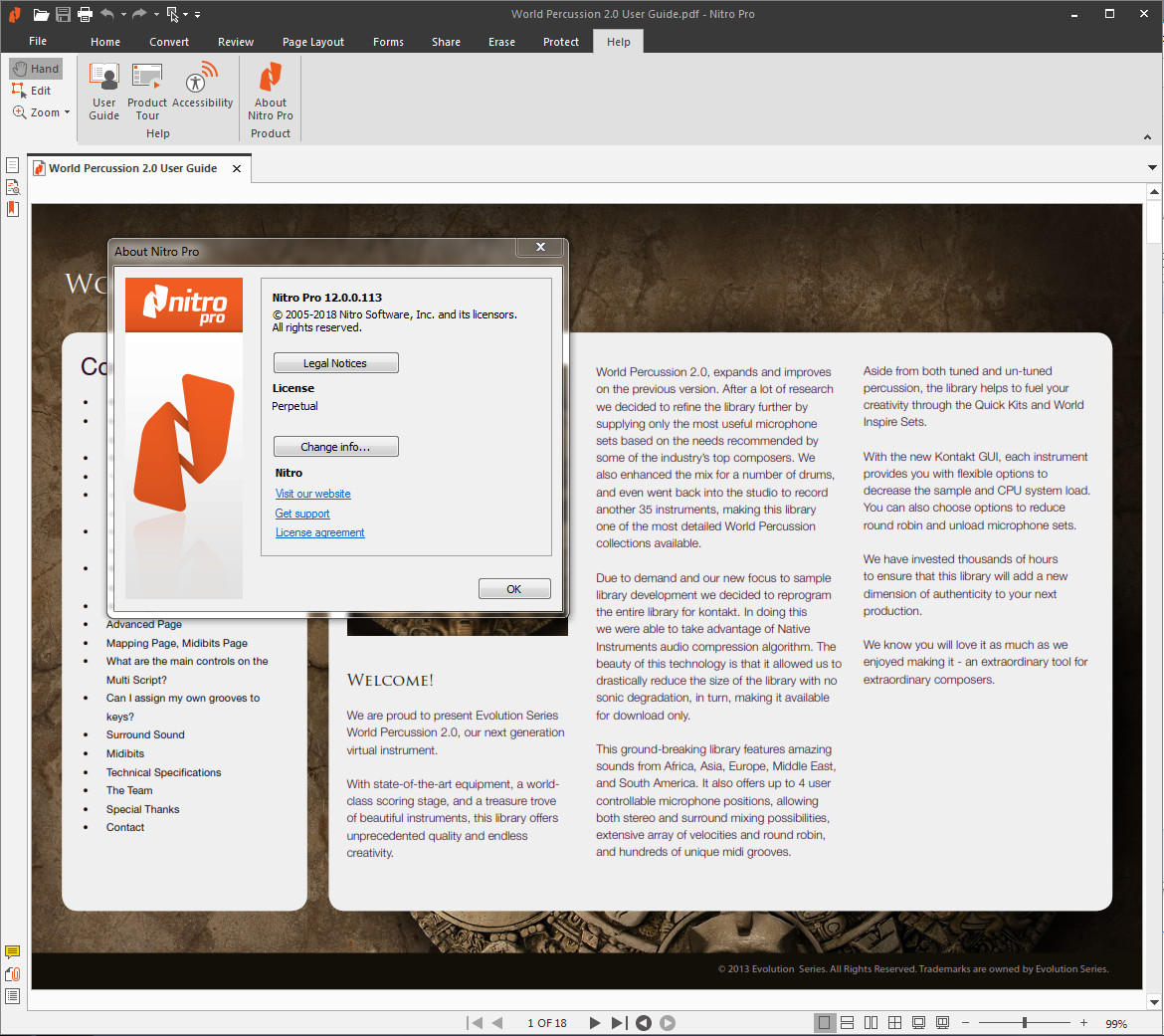Collapse the ribbon with the chevron
Screen dimensions: 1164x1036
[x=1148, y=136]
